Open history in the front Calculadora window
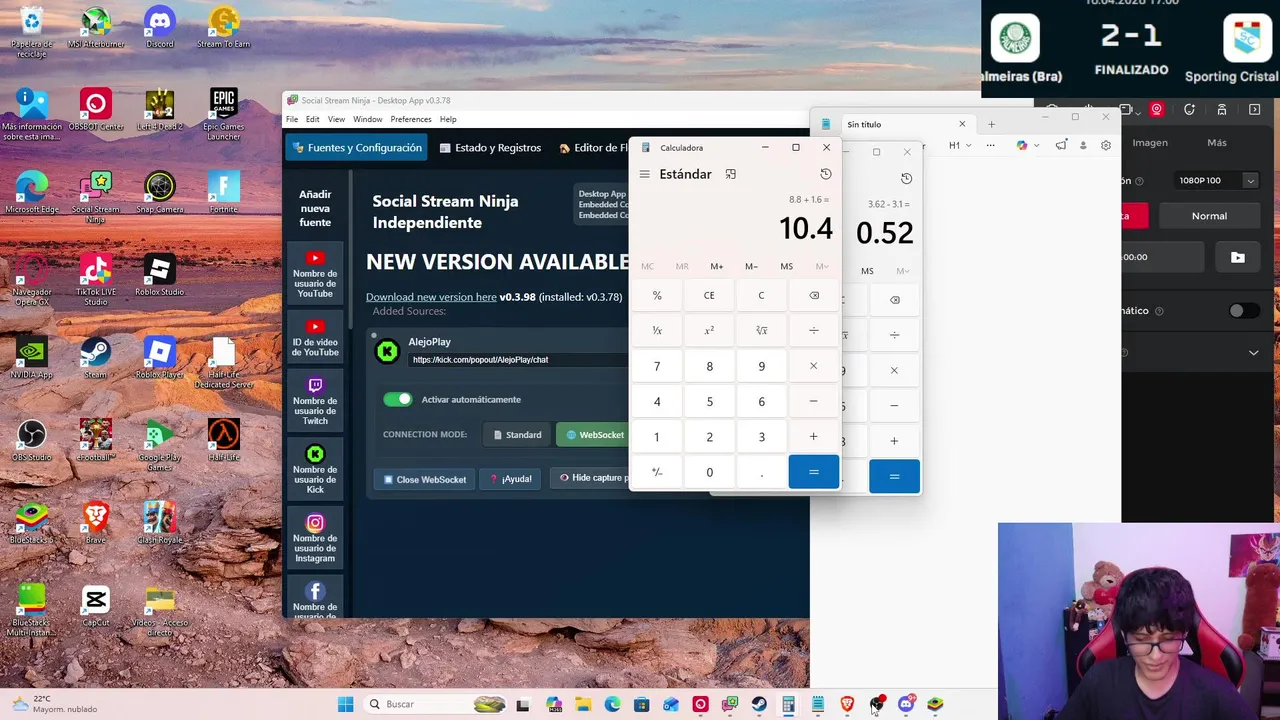The height and width of the screenshot is (720, 1280). (826, 174)
